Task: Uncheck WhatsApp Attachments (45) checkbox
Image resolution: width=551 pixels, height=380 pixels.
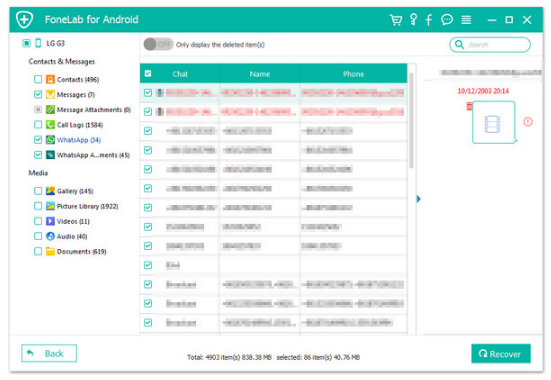Action: point(38,155)
